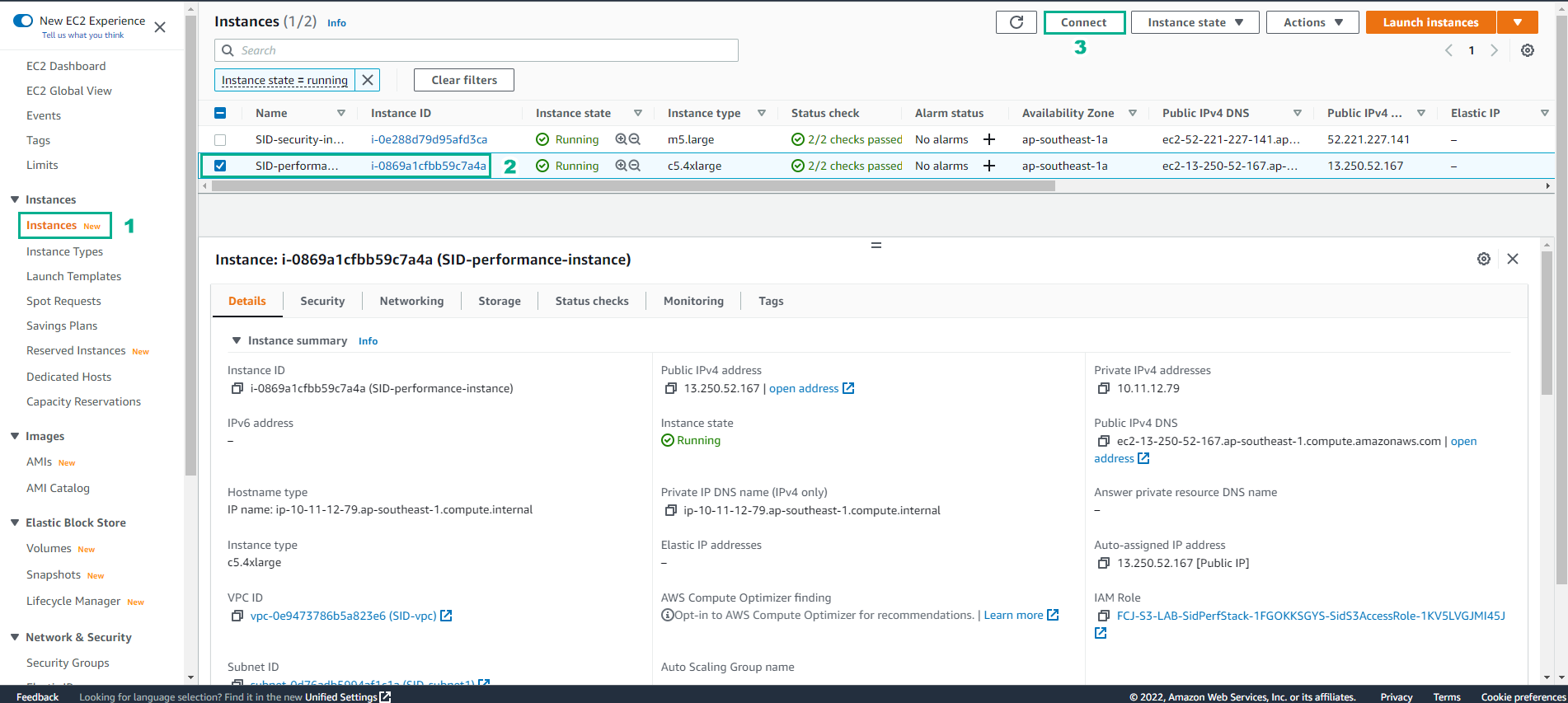
Task: Copy the VPC ID
Action: point(237,616)
